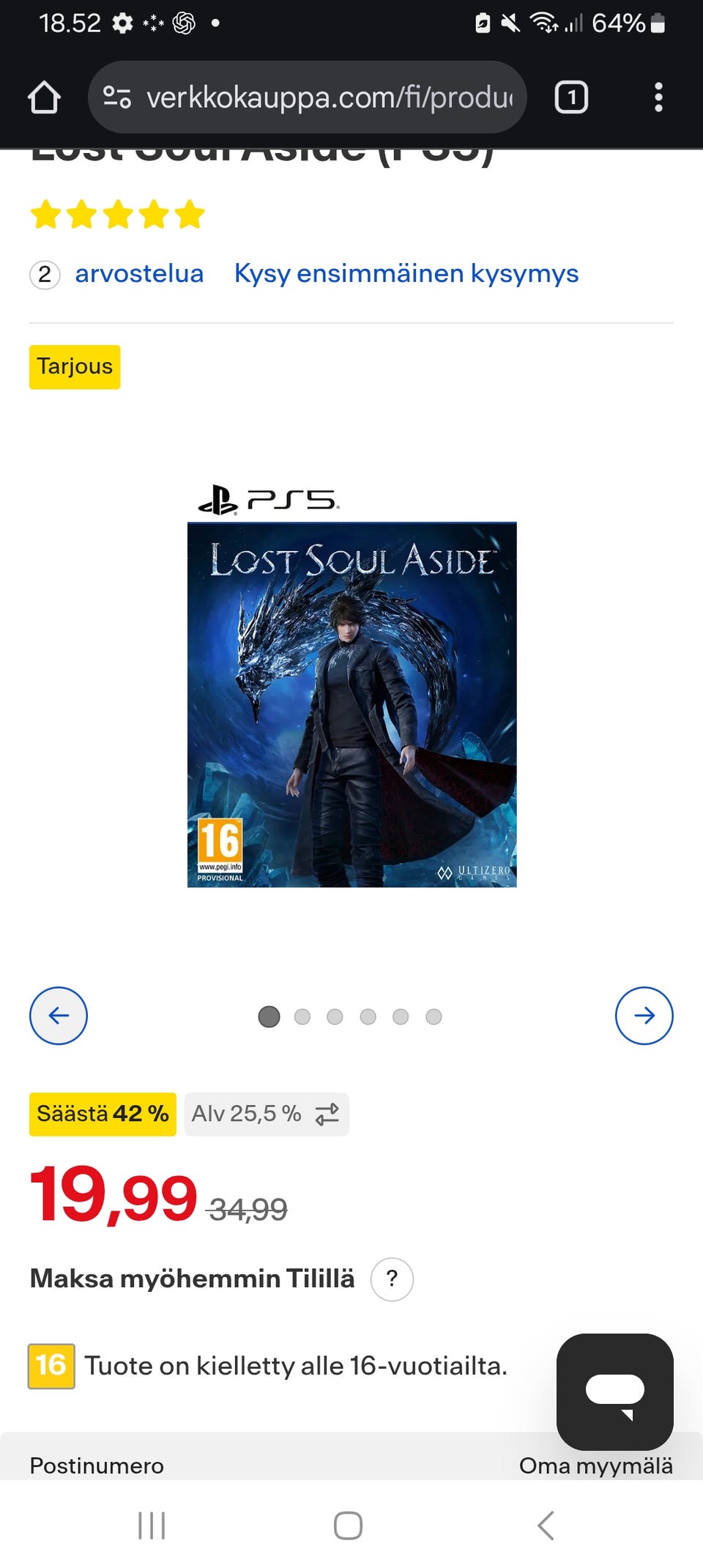Tap the five-star rating
The width and height of the screenshot is (703, 1568).
117,215
